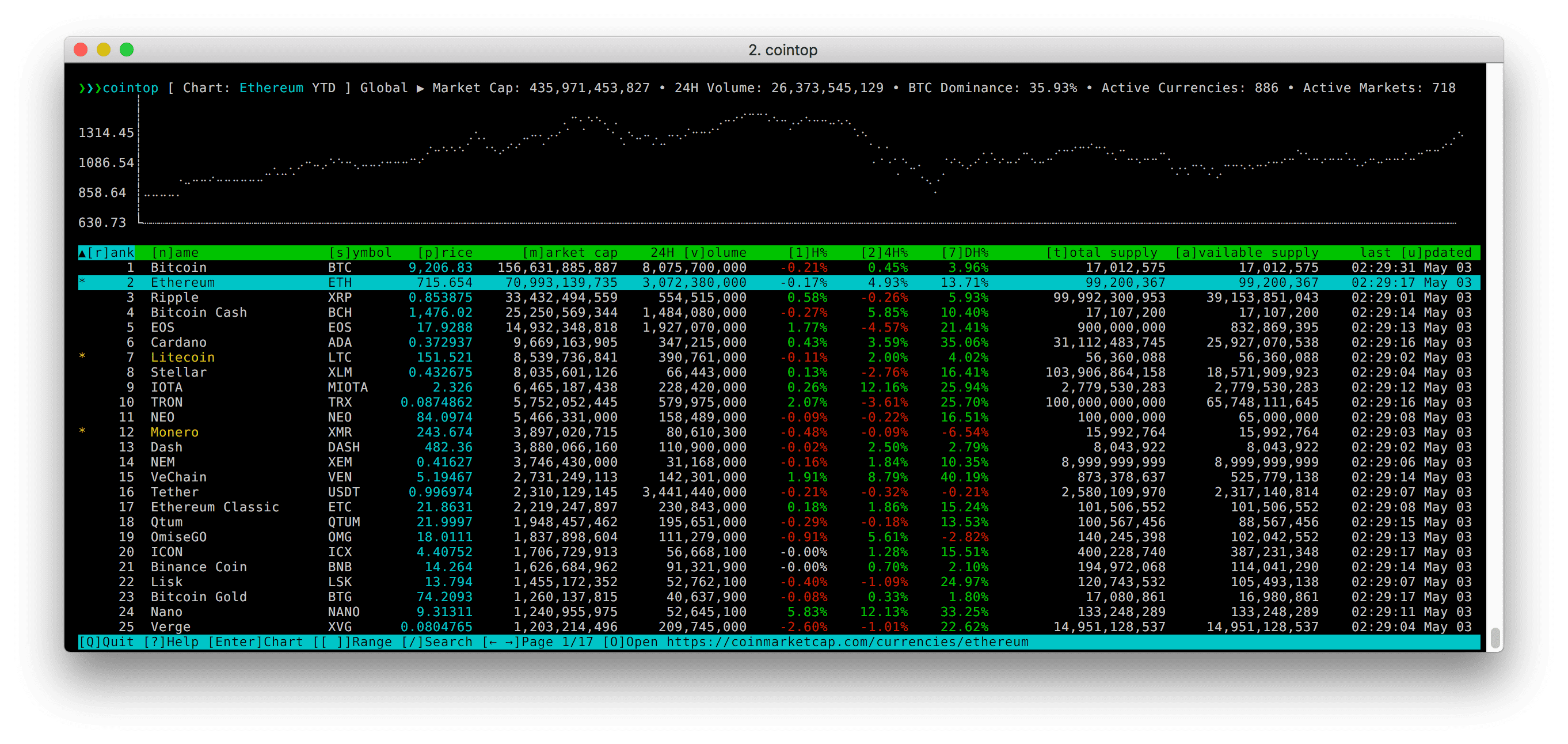Viewport: 1568px width, 744px height.
Task: Click the Global arrow indicator in header
Action: coord(420,88)
